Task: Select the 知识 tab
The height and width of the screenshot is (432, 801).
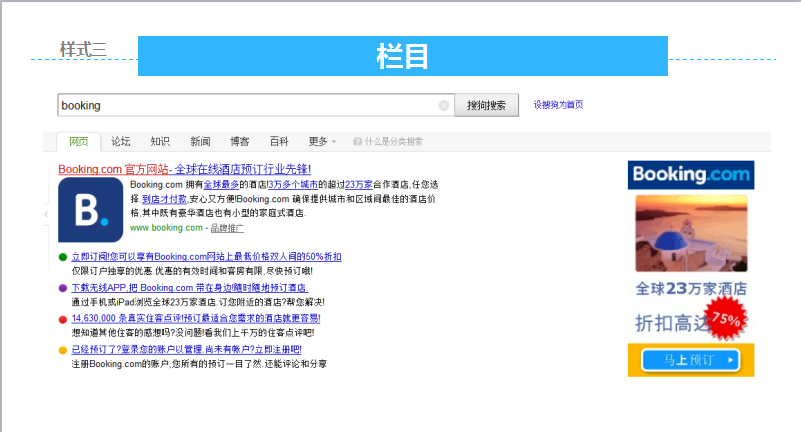Action: (160, 142)
